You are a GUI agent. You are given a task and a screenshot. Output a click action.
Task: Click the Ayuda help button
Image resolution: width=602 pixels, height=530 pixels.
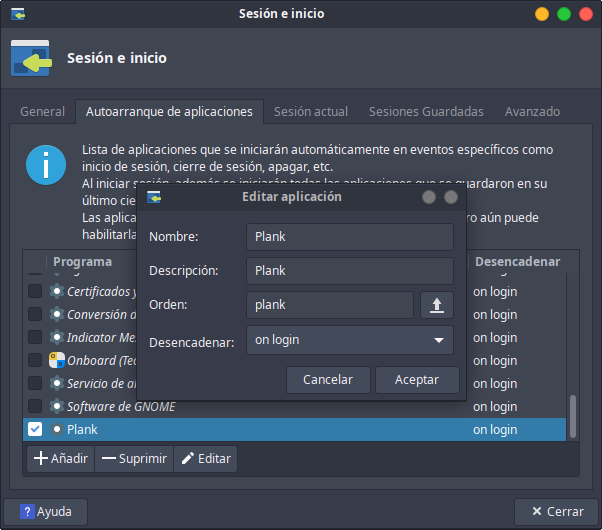point(46,512)
